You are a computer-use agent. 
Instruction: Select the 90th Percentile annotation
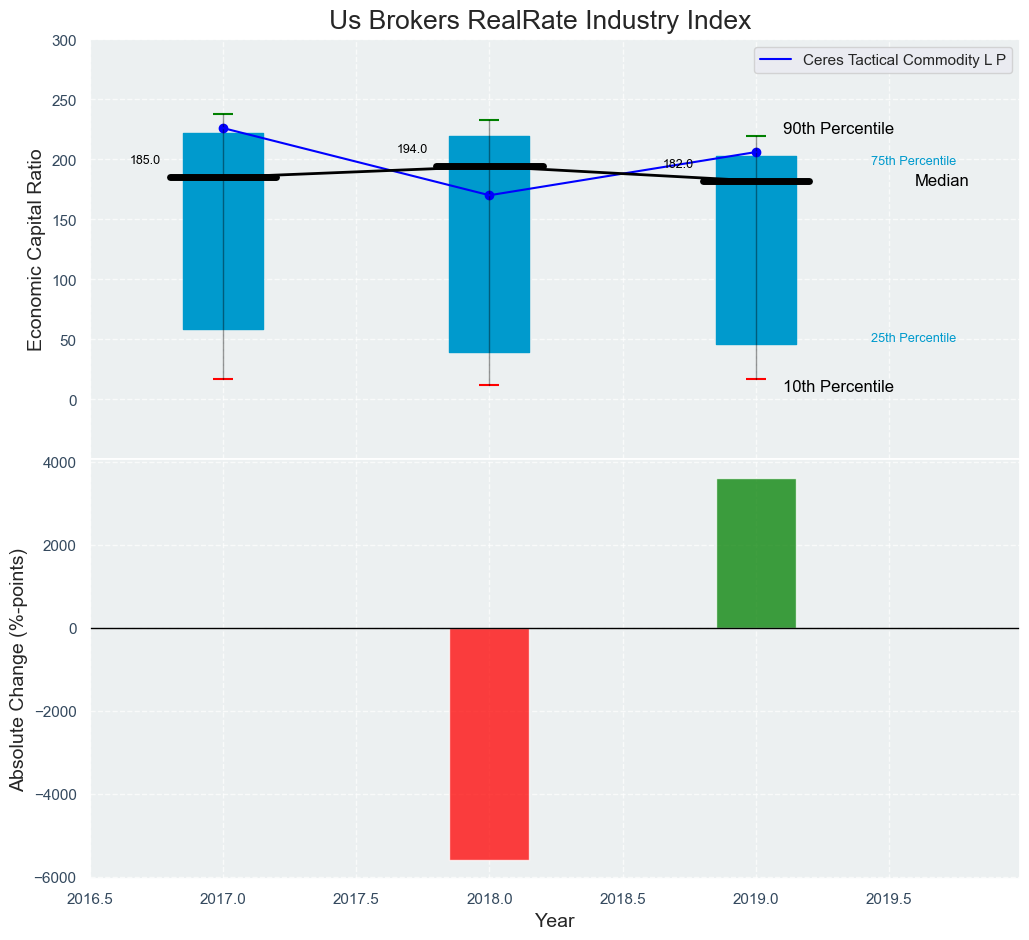coord(838,129)
